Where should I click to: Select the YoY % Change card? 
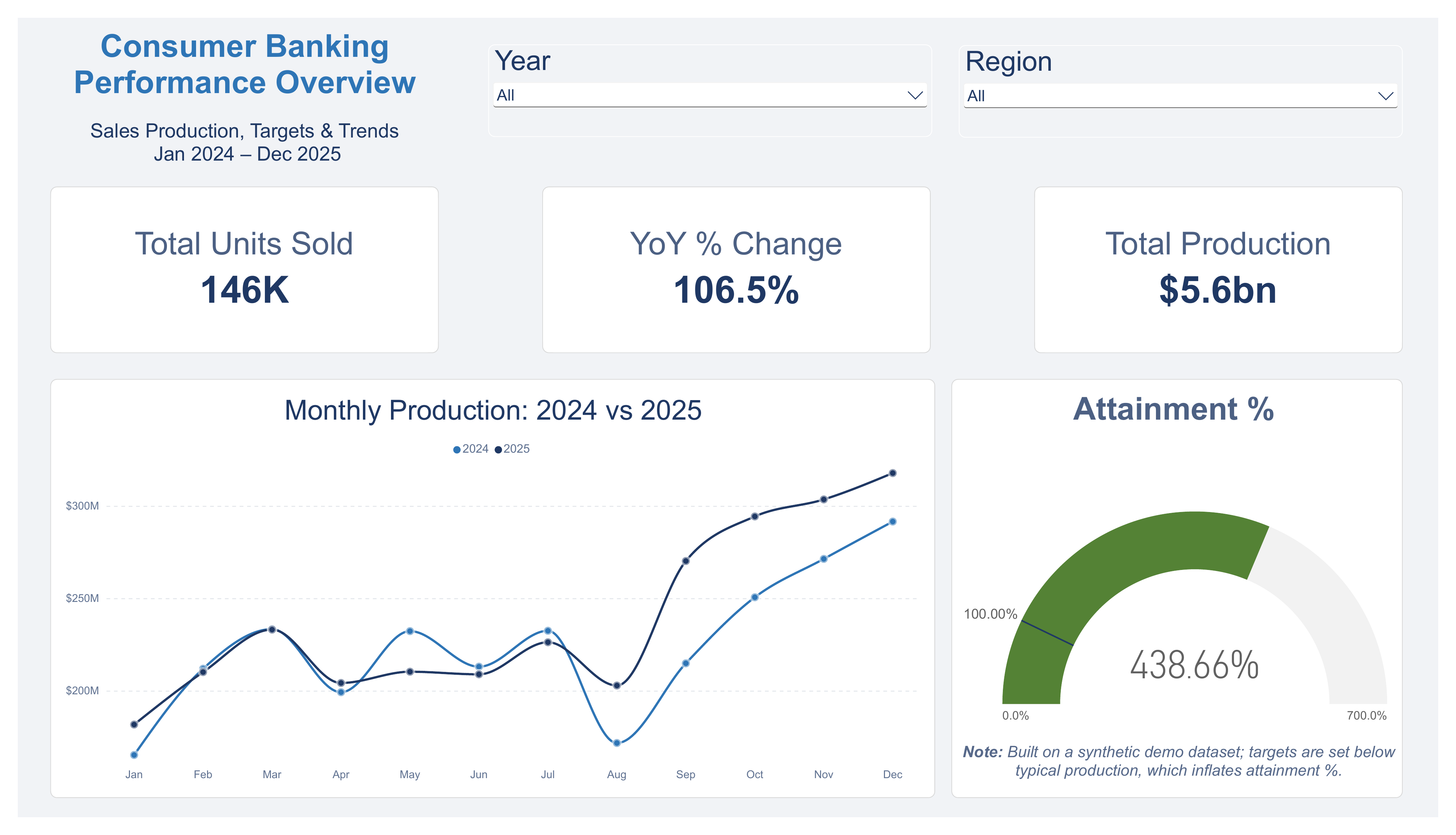pyautogui.click(x=736, y=270)
